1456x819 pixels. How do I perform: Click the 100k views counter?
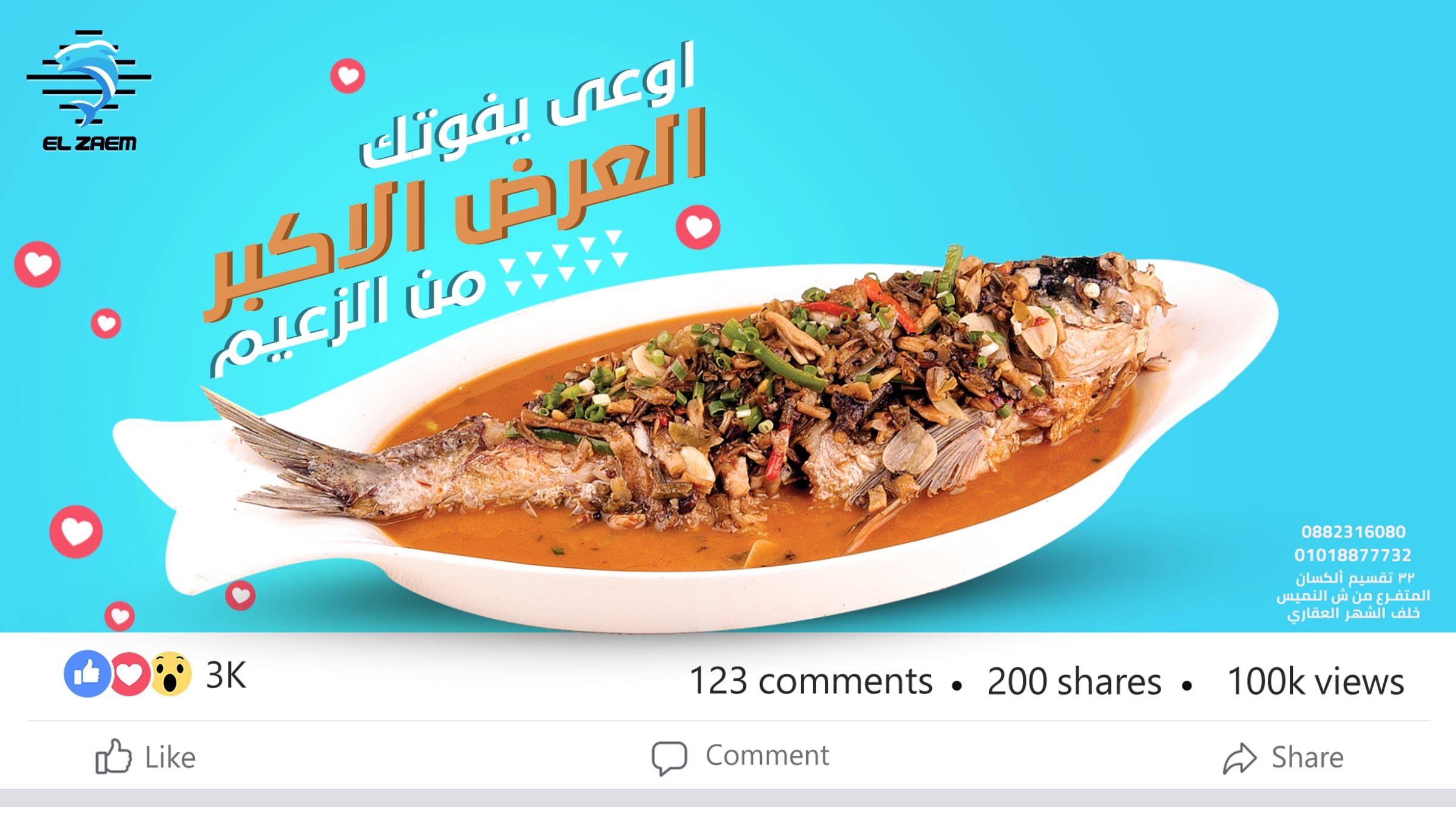1315,681
